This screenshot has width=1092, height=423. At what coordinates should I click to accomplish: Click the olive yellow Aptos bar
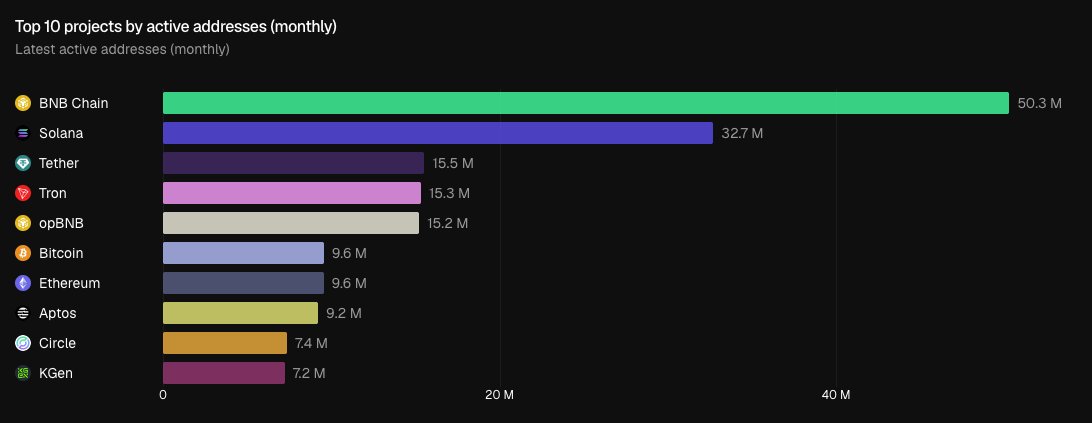point(240,313)
